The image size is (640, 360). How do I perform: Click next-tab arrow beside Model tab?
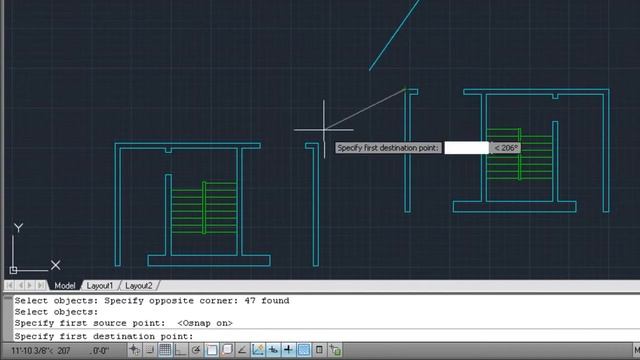pos(30,285)
